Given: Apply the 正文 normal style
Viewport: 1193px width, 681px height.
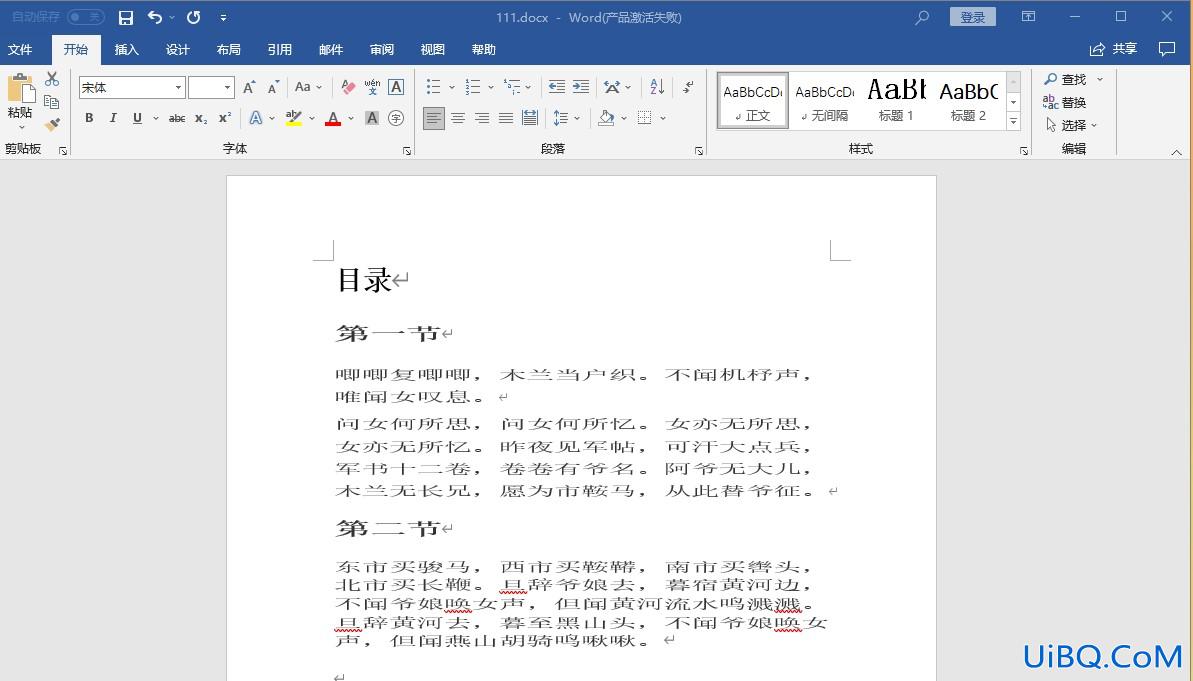Looking at the screenshot, I should (752, 101).
